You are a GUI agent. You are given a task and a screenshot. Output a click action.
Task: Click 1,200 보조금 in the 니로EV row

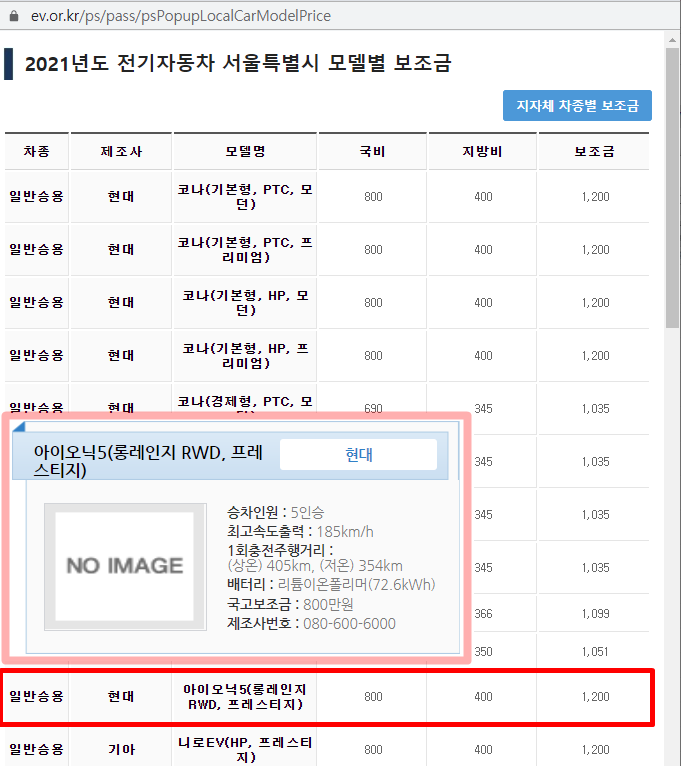point(596,750)
